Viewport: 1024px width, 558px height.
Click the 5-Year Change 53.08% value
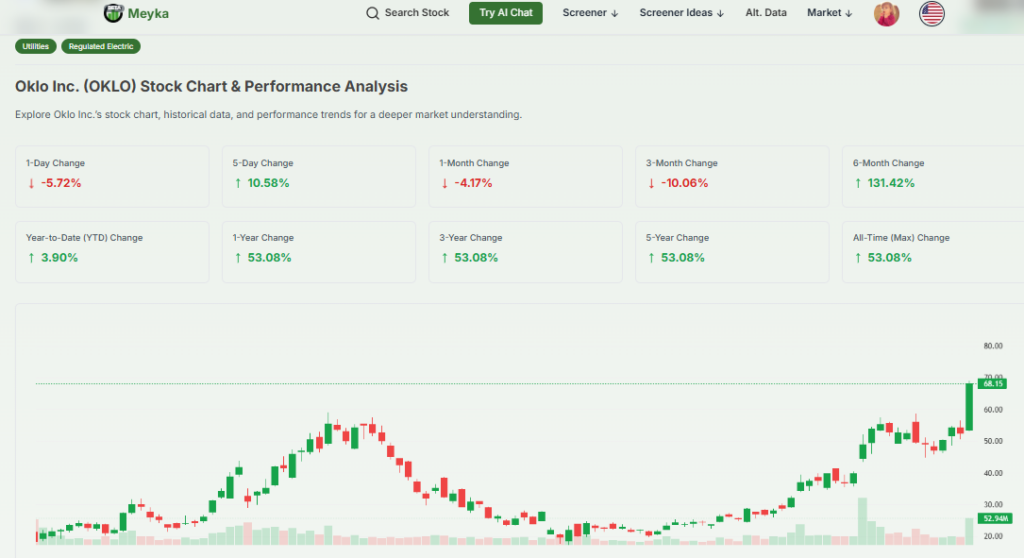[683, 258]
